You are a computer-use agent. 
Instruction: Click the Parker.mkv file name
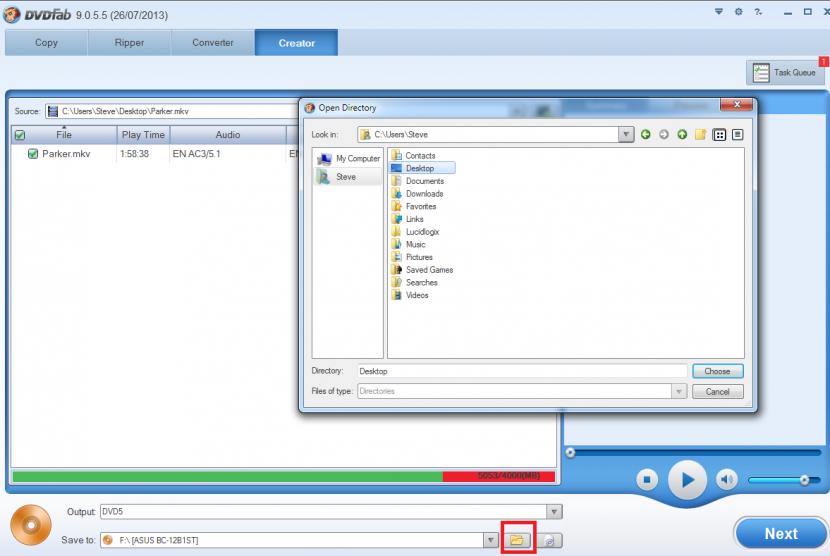coord(66,154)
